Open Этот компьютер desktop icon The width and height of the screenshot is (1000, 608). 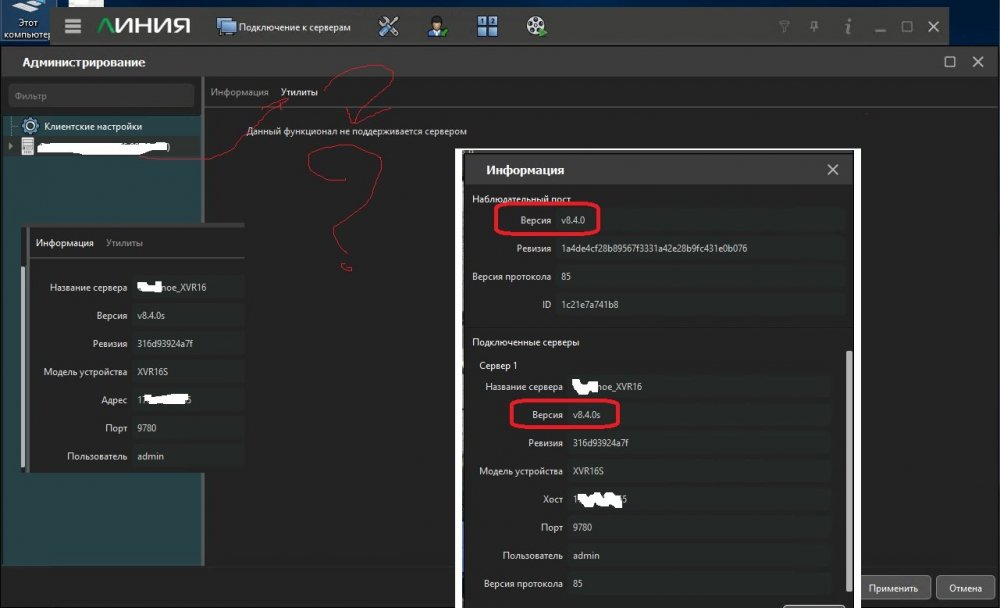pos(27,20)
